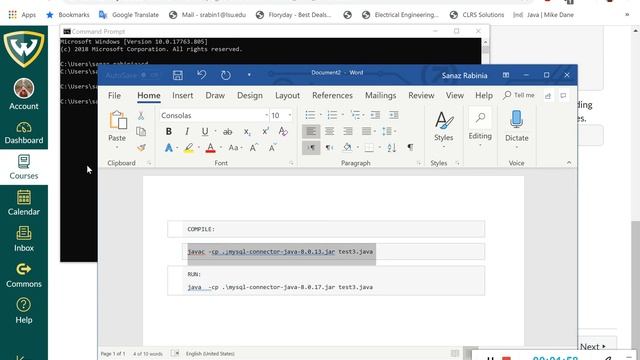Show paragraph marks with pilcrow icon

[x=410, y=148]
